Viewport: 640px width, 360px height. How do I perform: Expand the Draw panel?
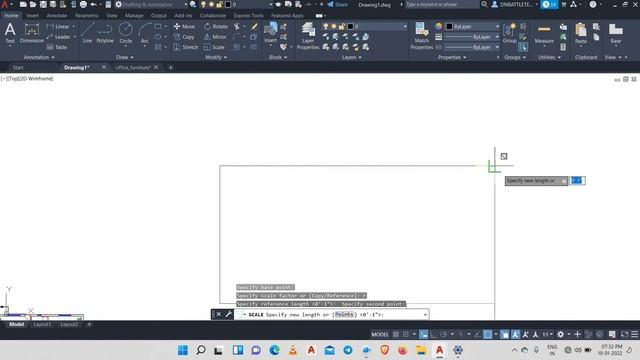point(124,57)
